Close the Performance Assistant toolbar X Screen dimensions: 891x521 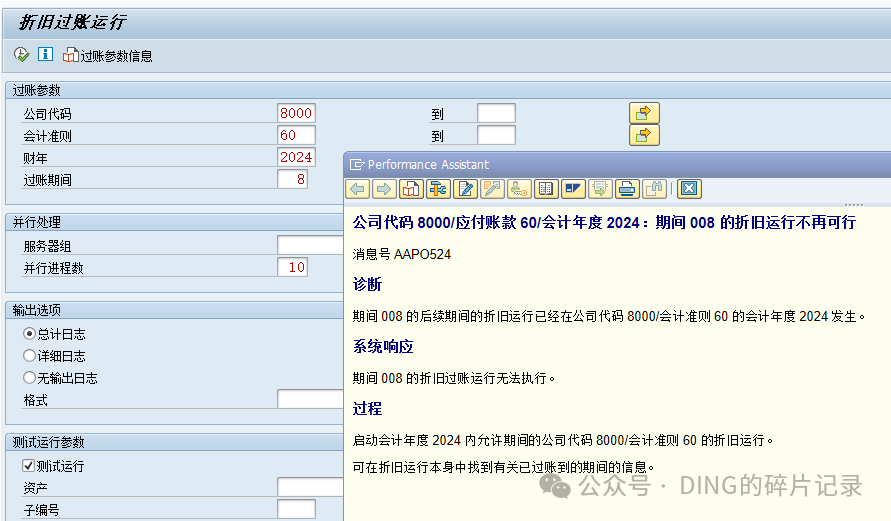(689, 189)
